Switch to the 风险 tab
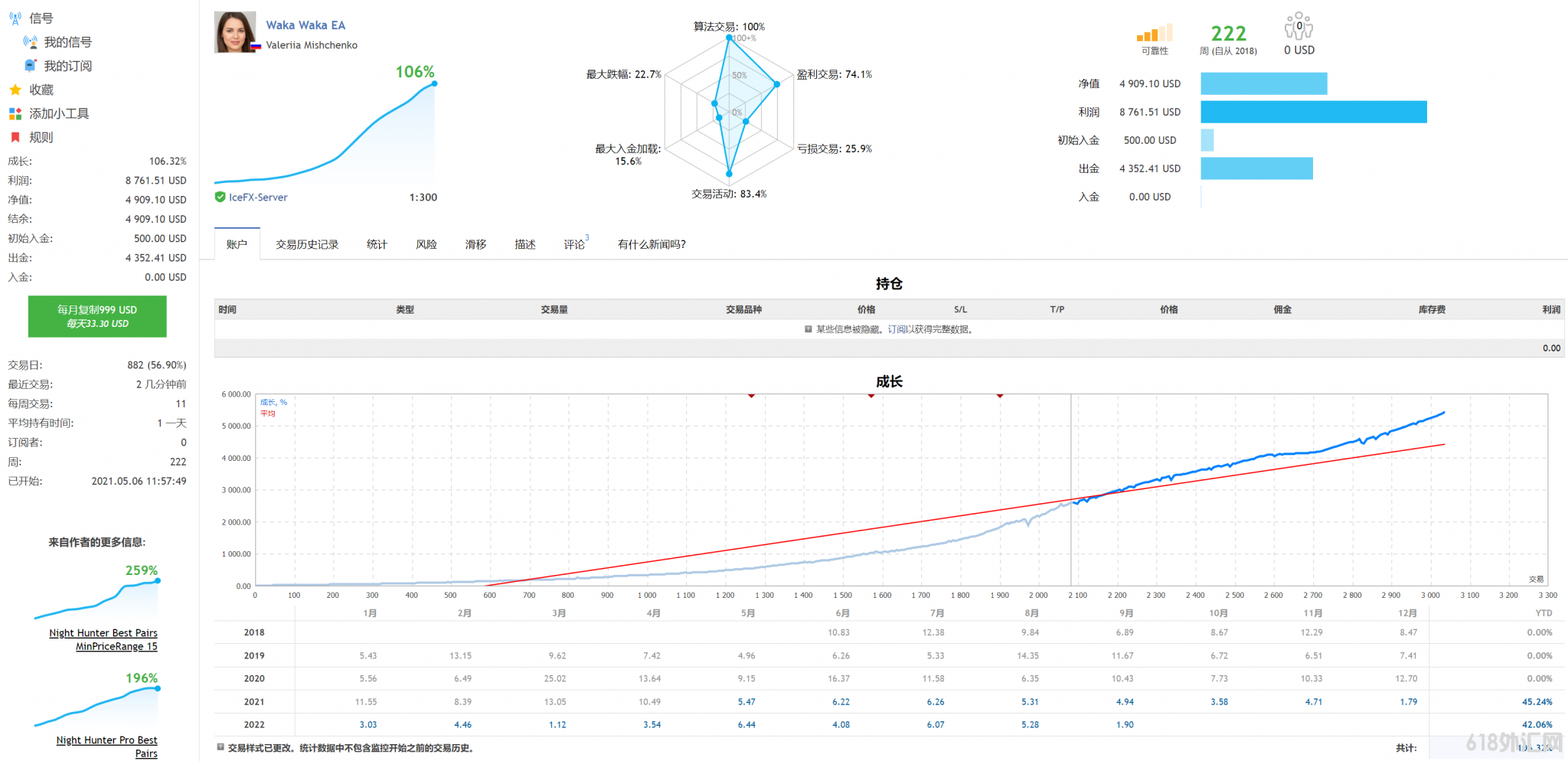Image resolution: width=1568 pixels, height=761 pixels. point(426,244)
